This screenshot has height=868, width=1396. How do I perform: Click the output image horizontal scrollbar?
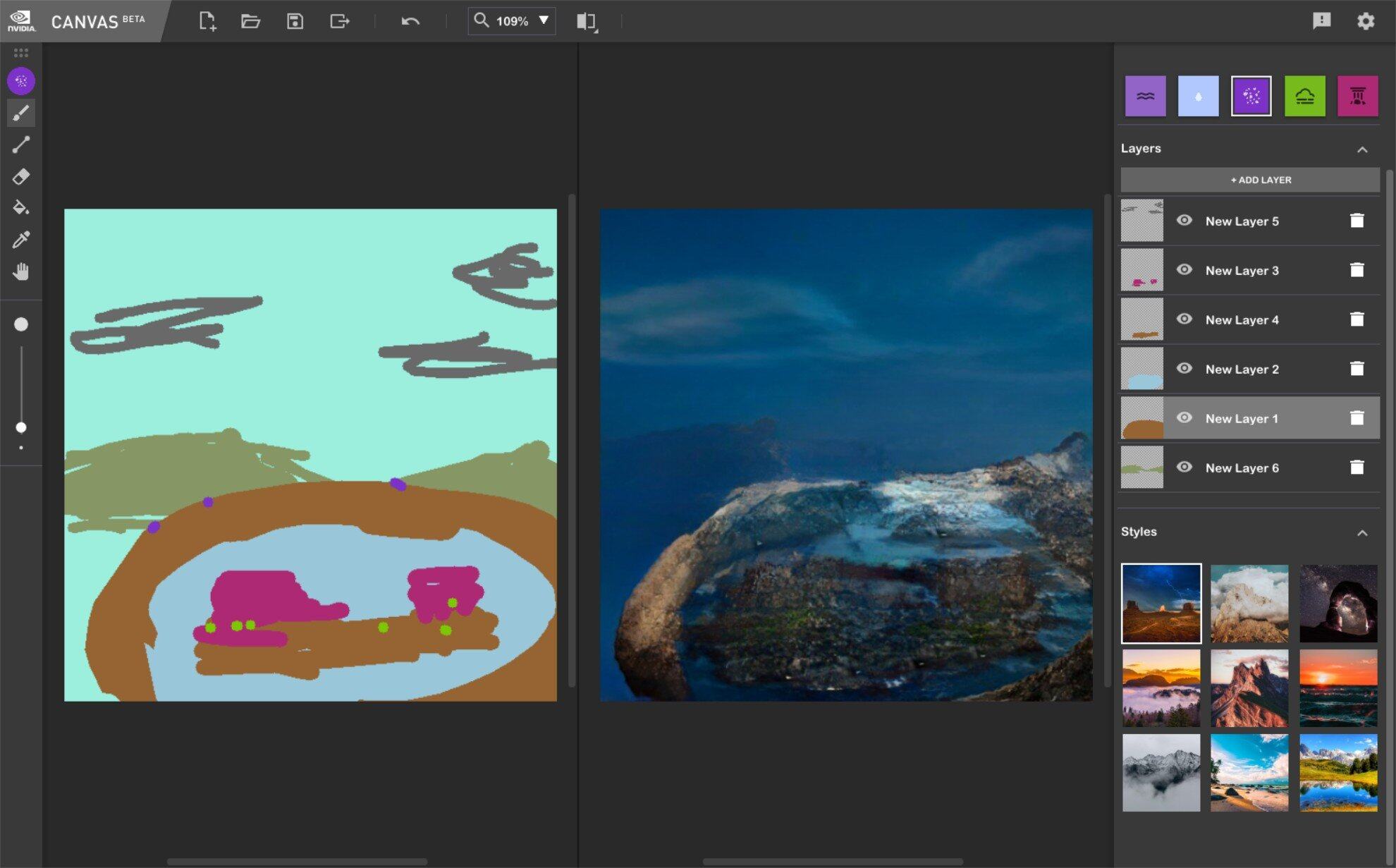click(833, 862)
